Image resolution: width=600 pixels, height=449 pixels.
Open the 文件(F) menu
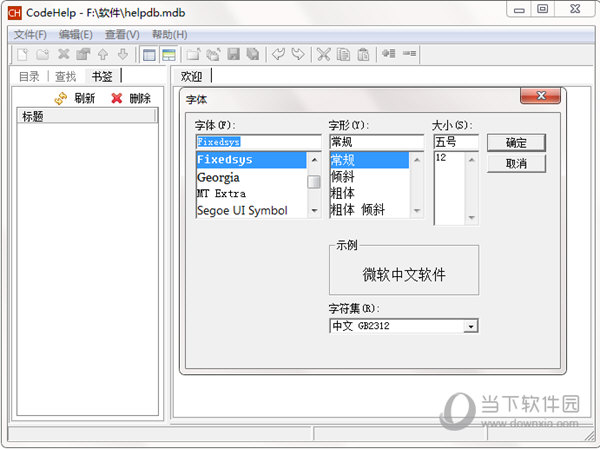30,35
